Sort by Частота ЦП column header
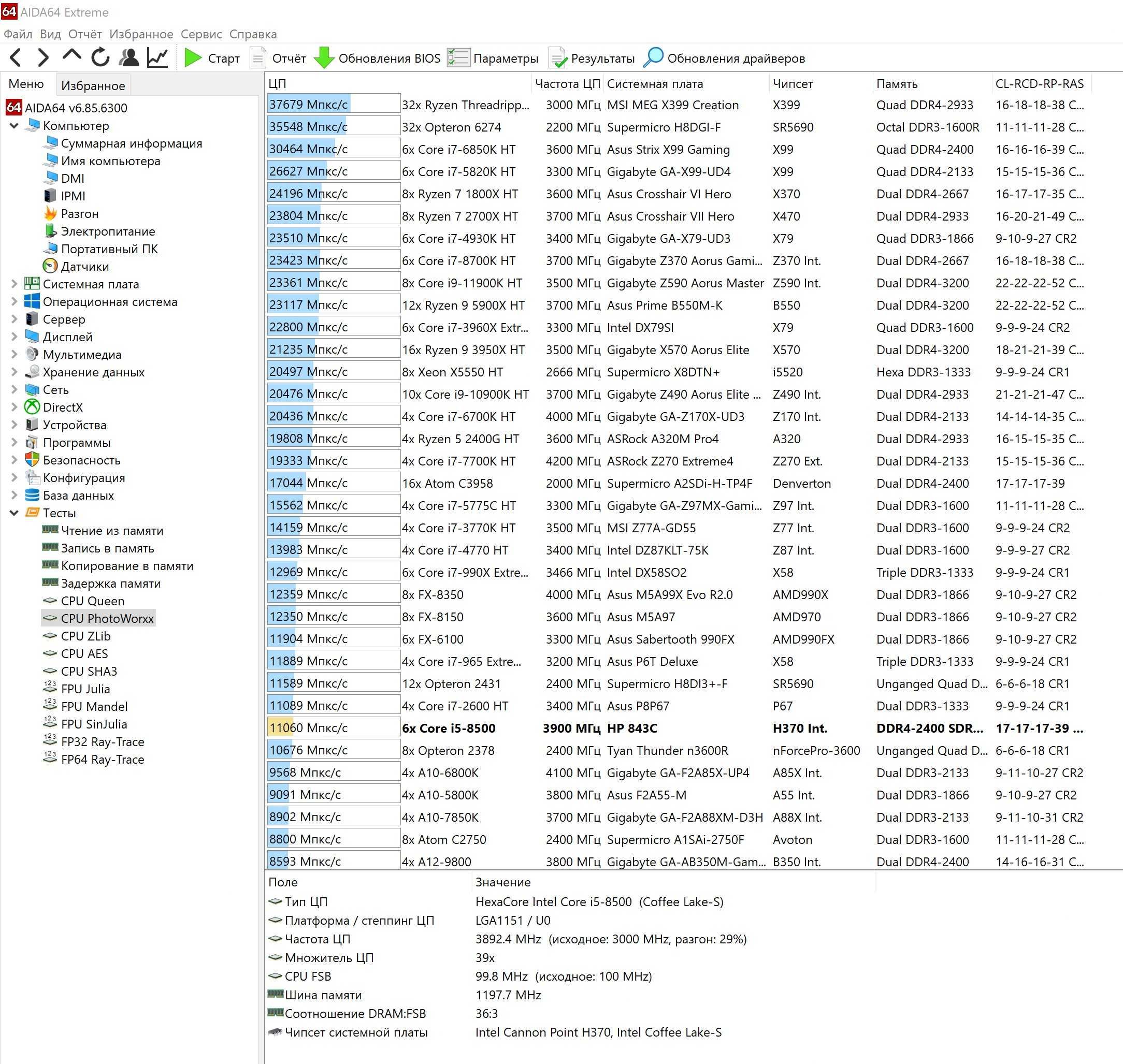The width and height of the screenshot is (1123, 1064). (x=568, y=83)
